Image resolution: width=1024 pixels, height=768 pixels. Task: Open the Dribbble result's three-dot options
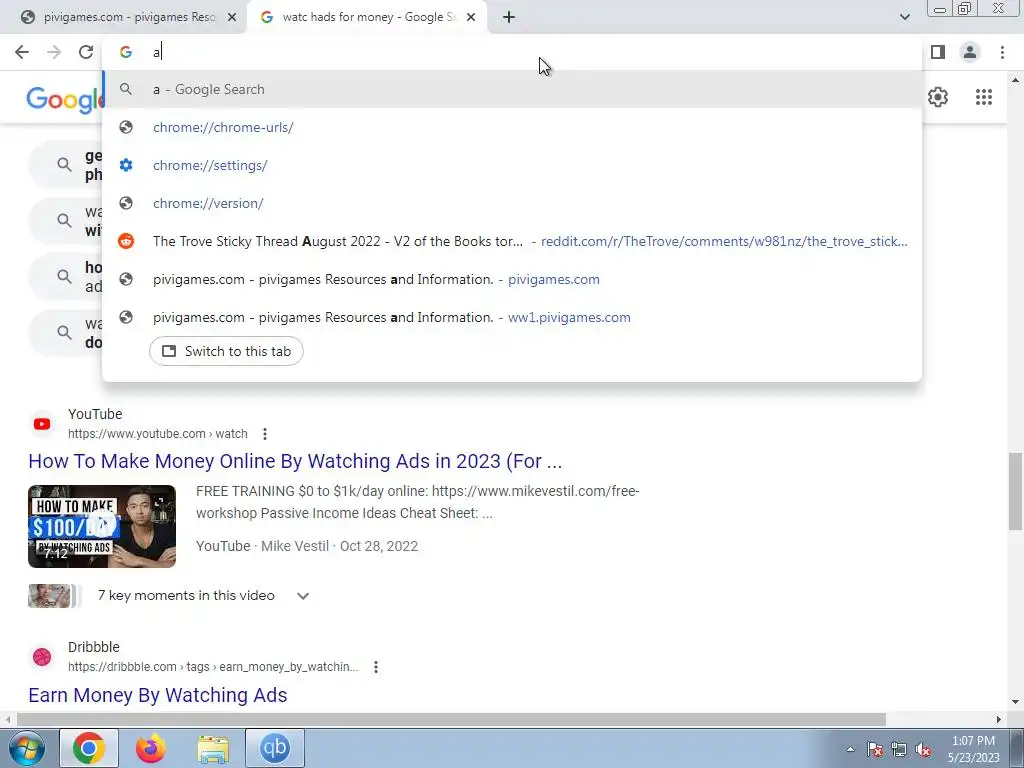click(376, 667)
